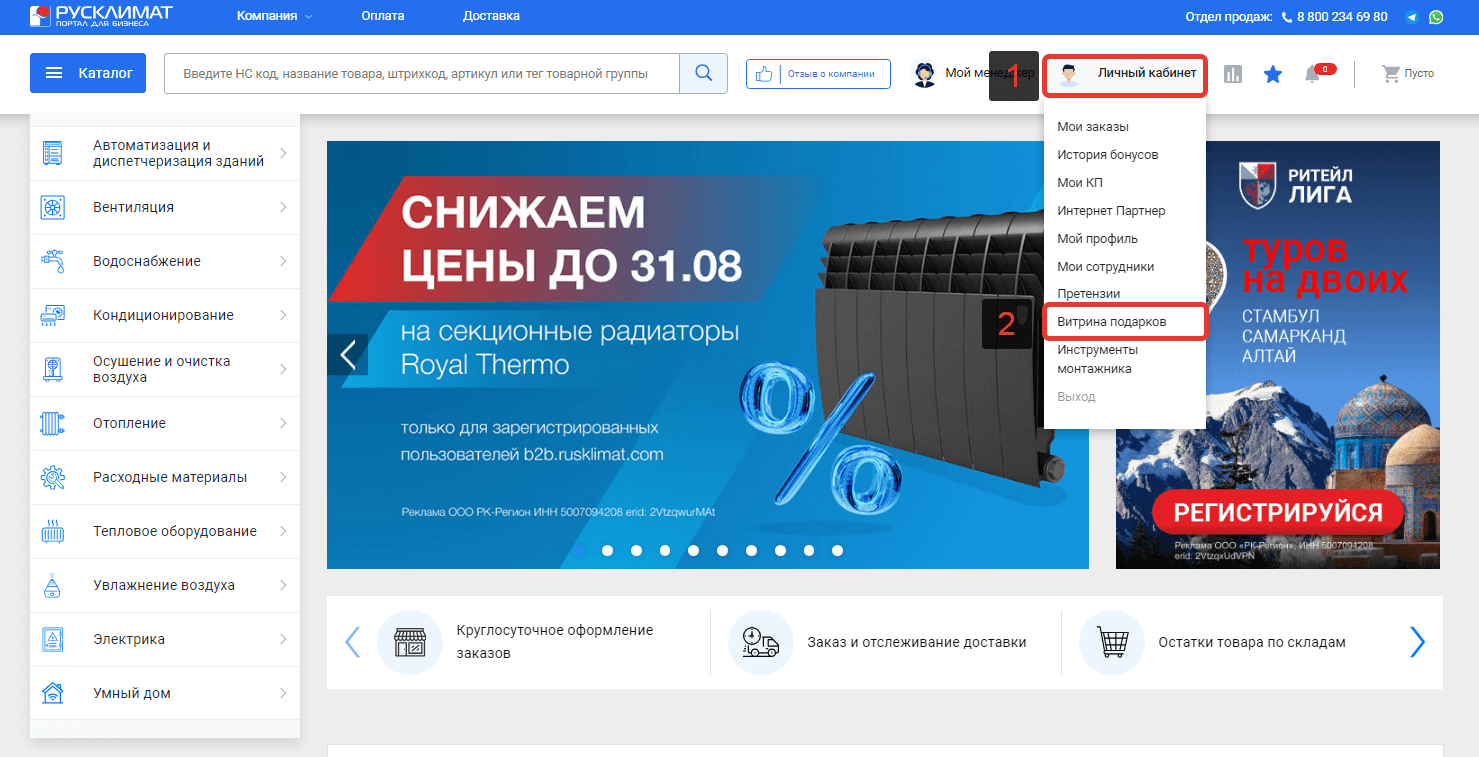Go to previous banner slide arrow
1479x757 pixels.
pyautogui.click(x=348, y=354)
